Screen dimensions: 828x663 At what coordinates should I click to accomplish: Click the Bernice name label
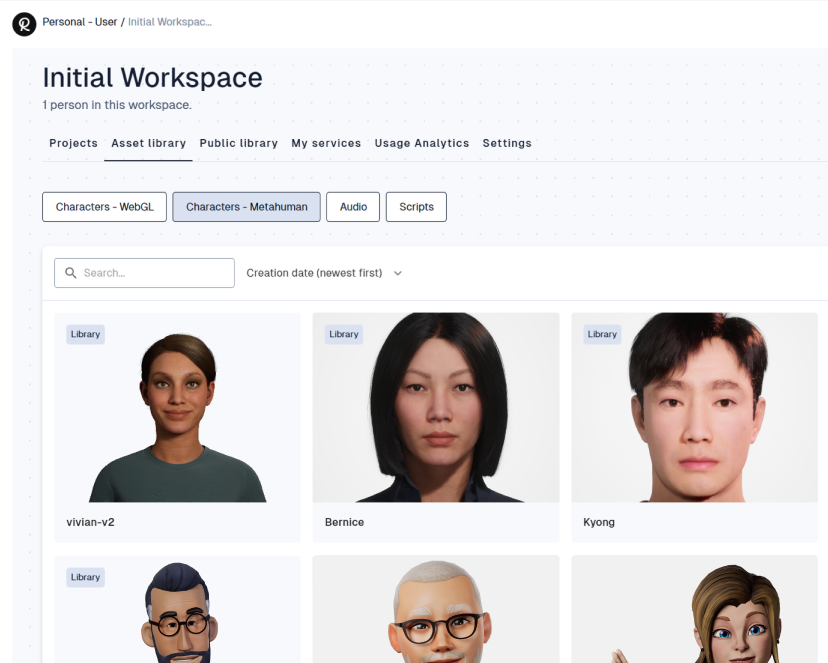tap(344, 522)
